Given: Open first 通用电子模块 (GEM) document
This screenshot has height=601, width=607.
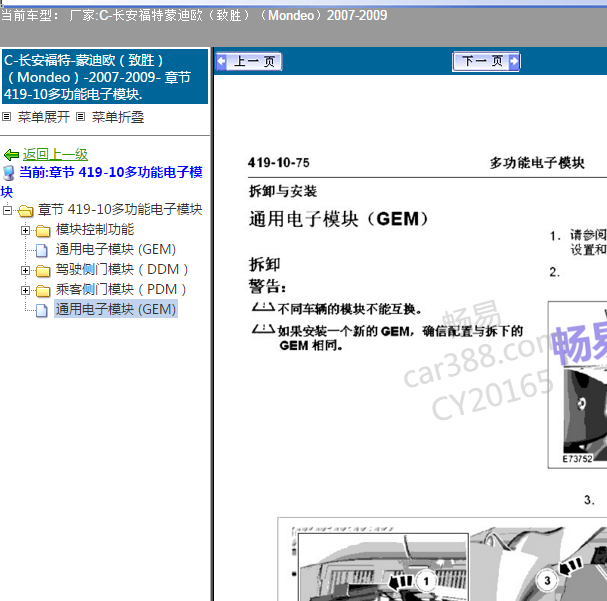Looking at the screenshot, I should tap(116, 250).
